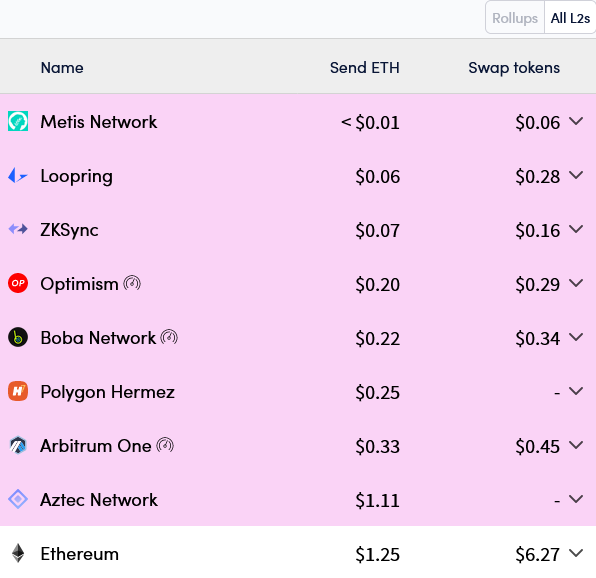596x578 pixels.
Task: Expand the Ethereum row chevron
Action: [576, 553]
